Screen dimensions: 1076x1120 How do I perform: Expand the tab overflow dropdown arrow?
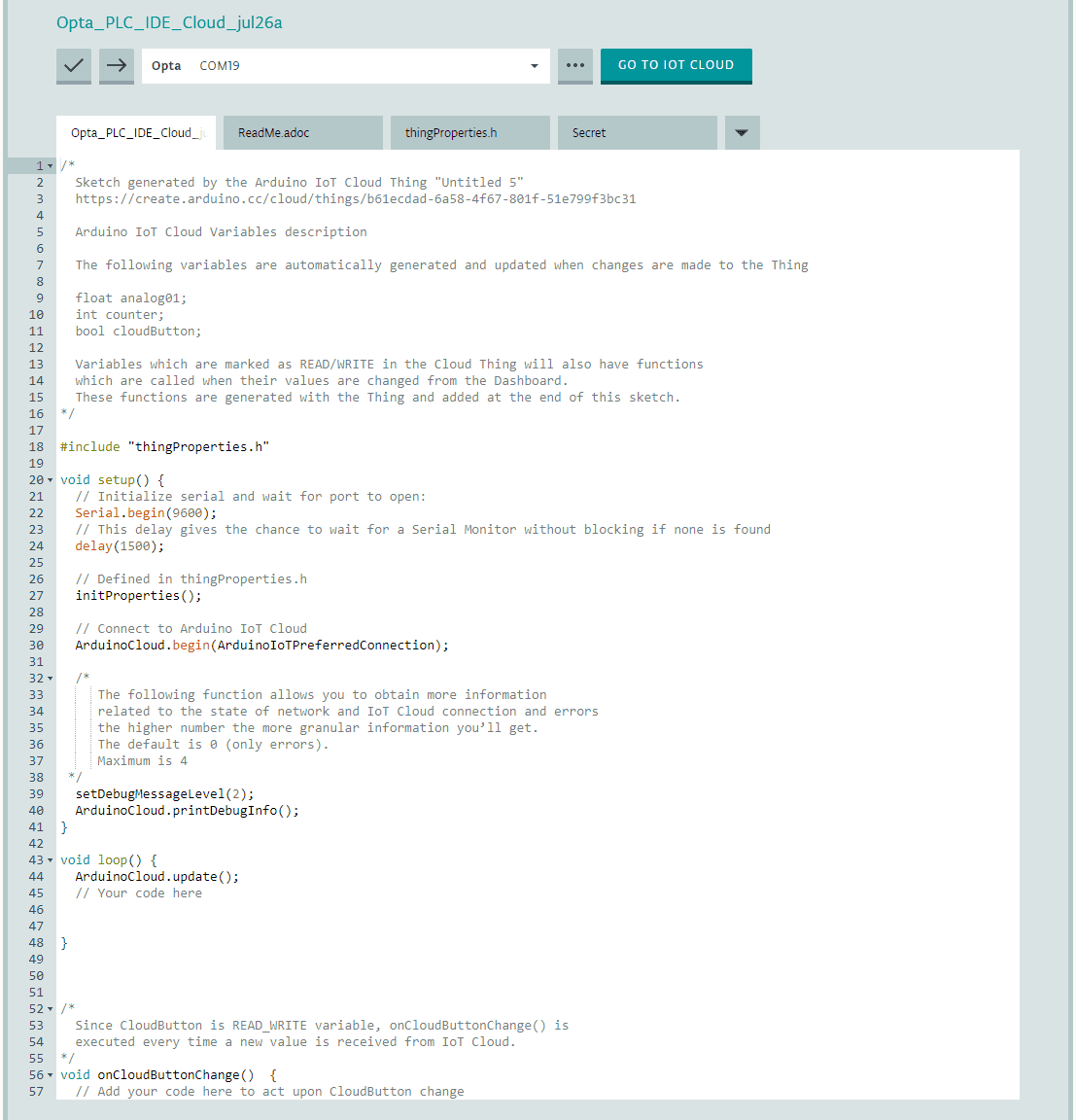pos(742,133)
